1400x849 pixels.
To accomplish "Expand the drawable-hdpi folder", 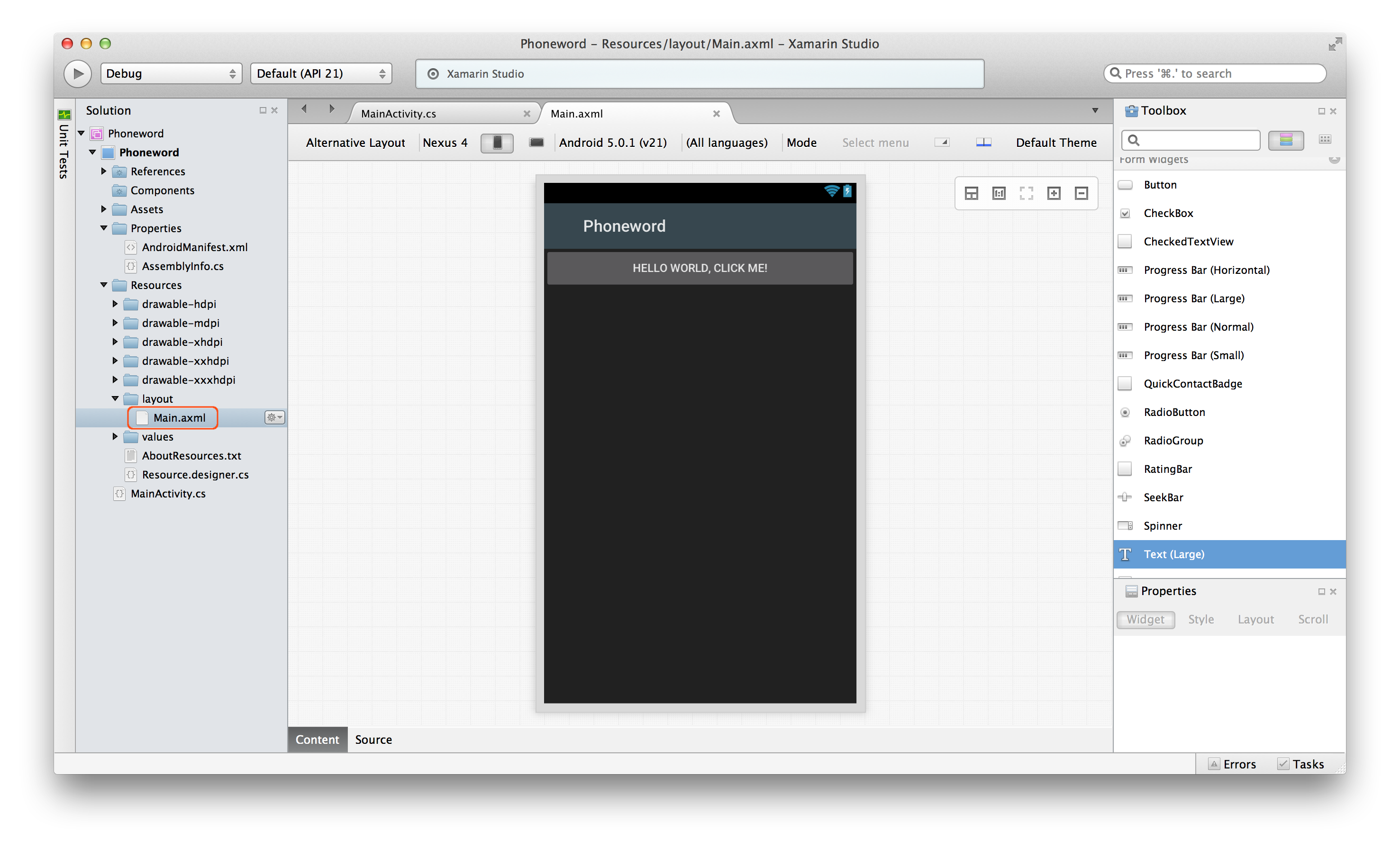I will (115, 304).
